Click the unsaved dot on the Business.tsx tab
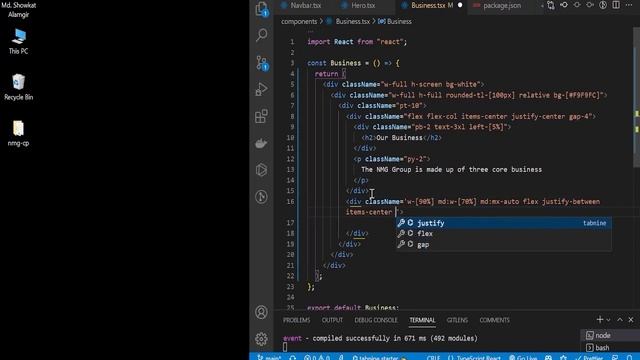Screen dimensions: 640x360 [x=460, y=5]
